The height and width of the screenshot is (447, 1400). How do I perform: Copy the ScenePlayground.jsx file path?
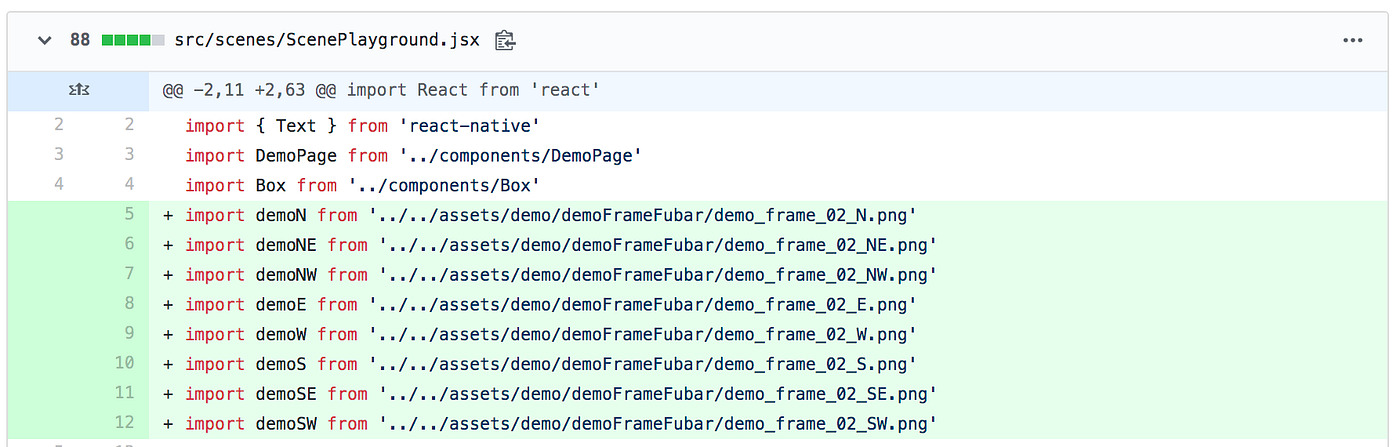506,41
